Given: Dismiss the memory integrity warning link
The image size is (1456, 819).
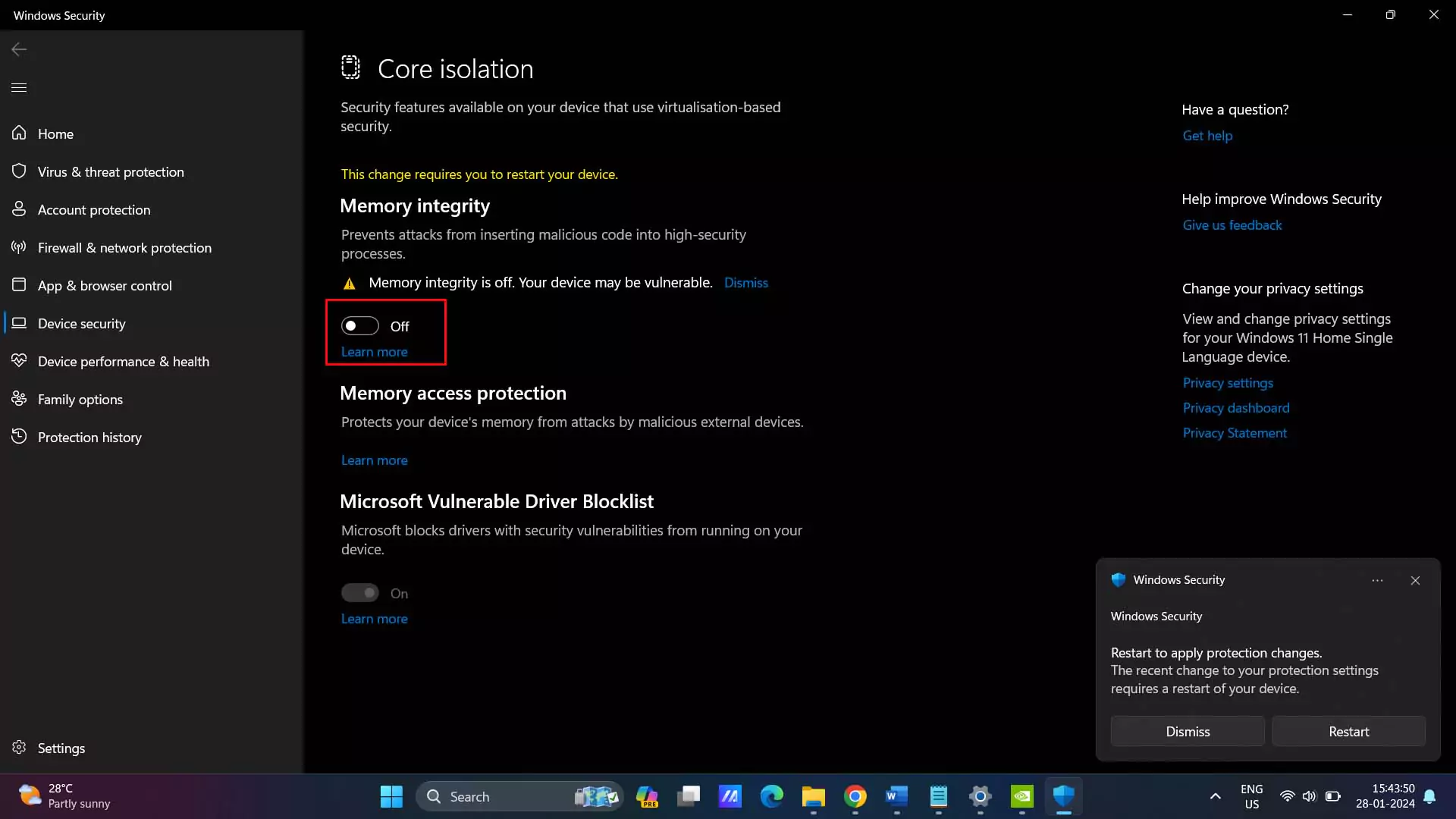Looking at the screenshot, I should [745, 283].
